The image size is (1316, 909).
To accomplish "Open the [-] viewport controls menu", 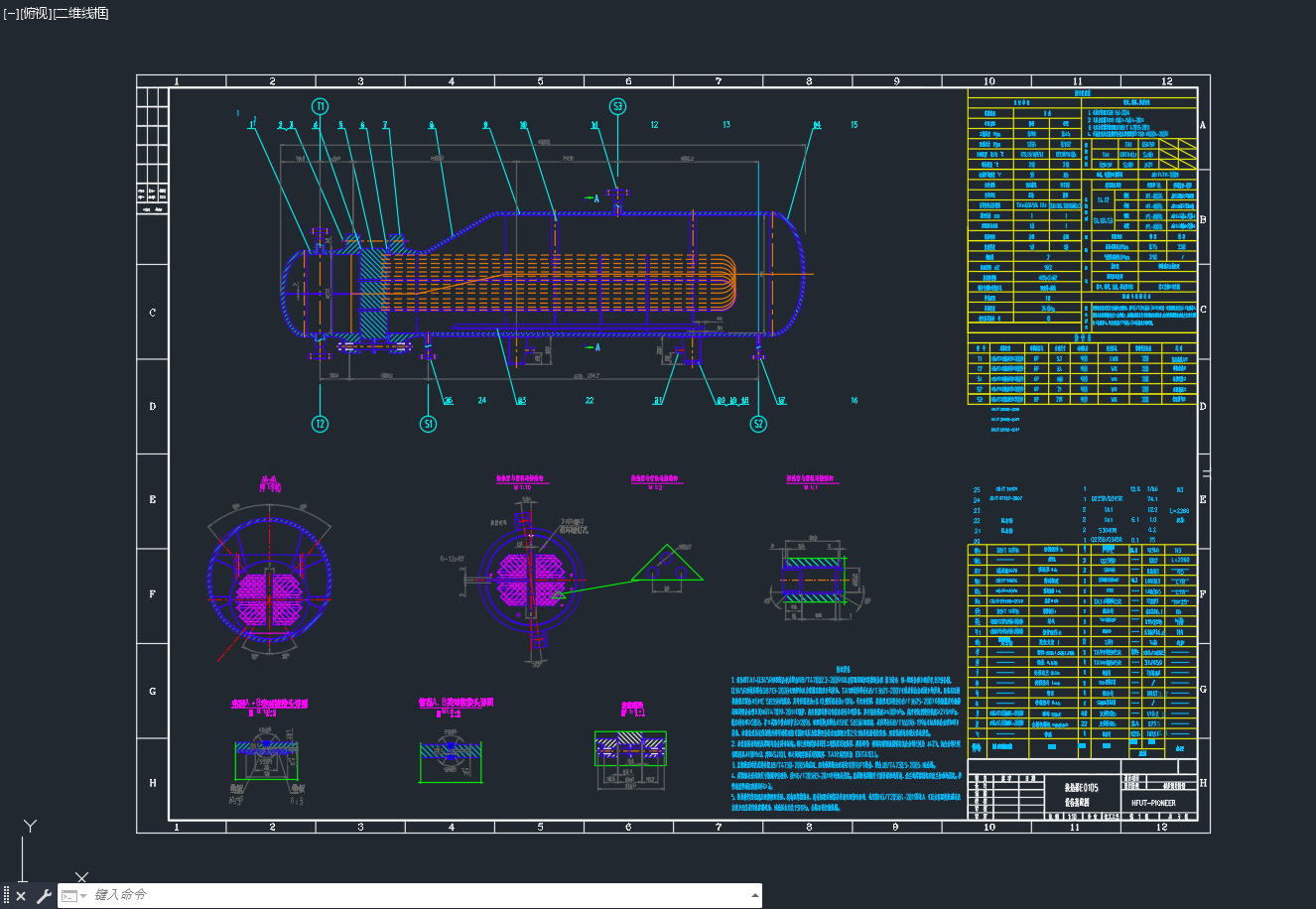I will (11, 13).
